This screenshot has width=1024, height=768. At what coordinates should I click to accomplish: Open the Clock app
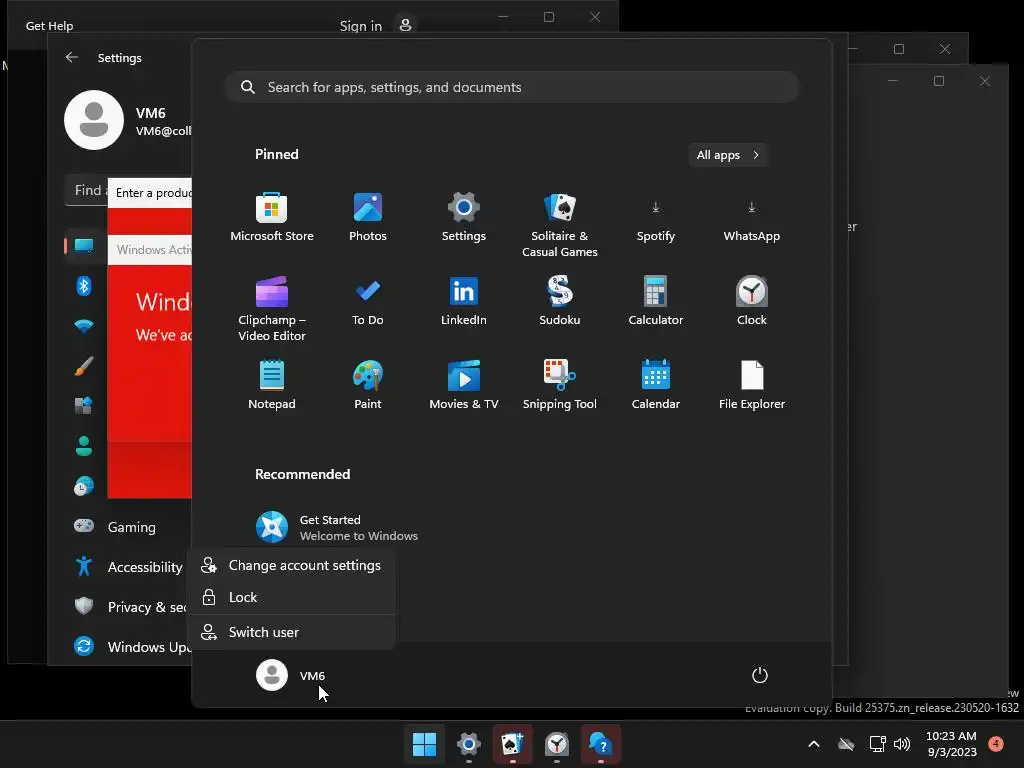point(752,301)
